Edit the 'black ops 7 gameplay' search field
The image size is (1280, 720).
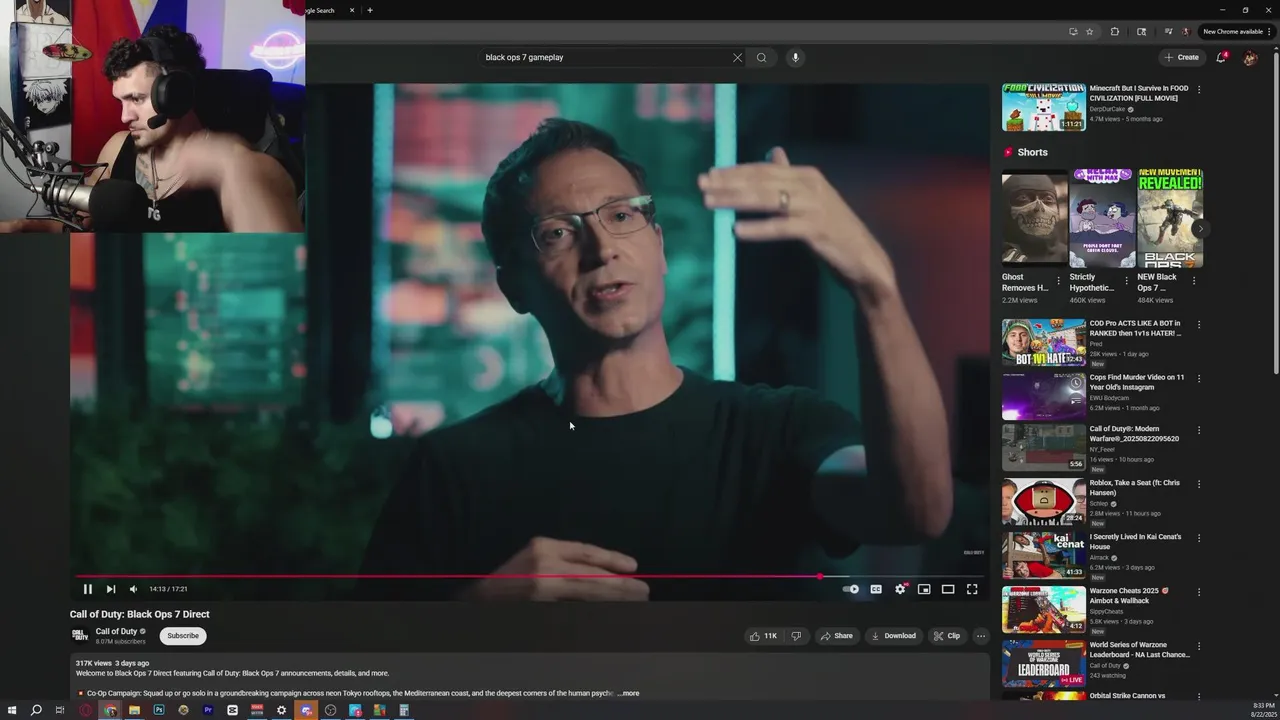[606, 57]
